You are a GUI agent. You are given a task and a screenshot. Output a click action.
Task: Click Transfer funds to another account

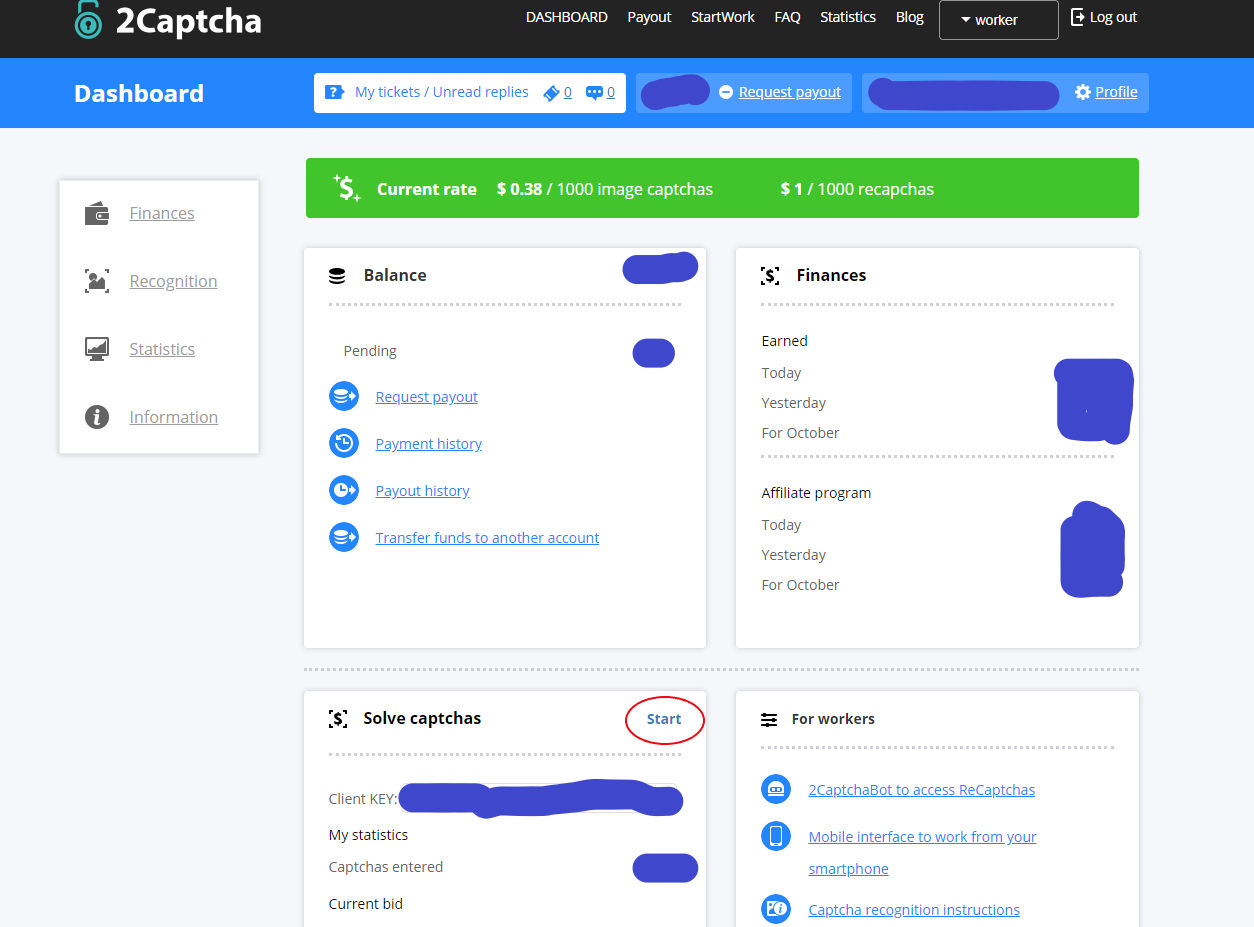[x=487, y=538]
